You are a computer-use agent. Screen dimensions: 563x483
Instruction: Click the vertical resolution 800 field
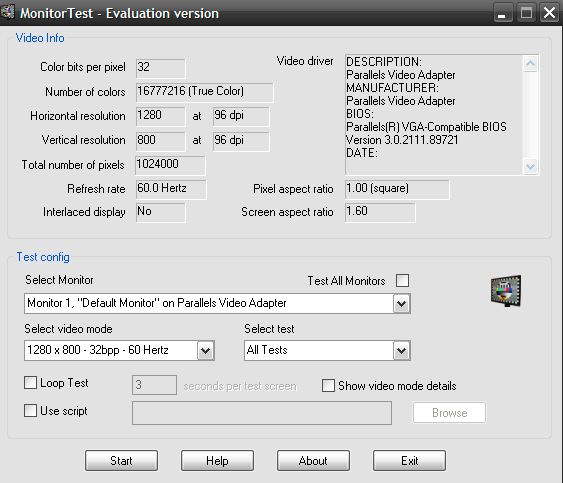tap(160, 141)
